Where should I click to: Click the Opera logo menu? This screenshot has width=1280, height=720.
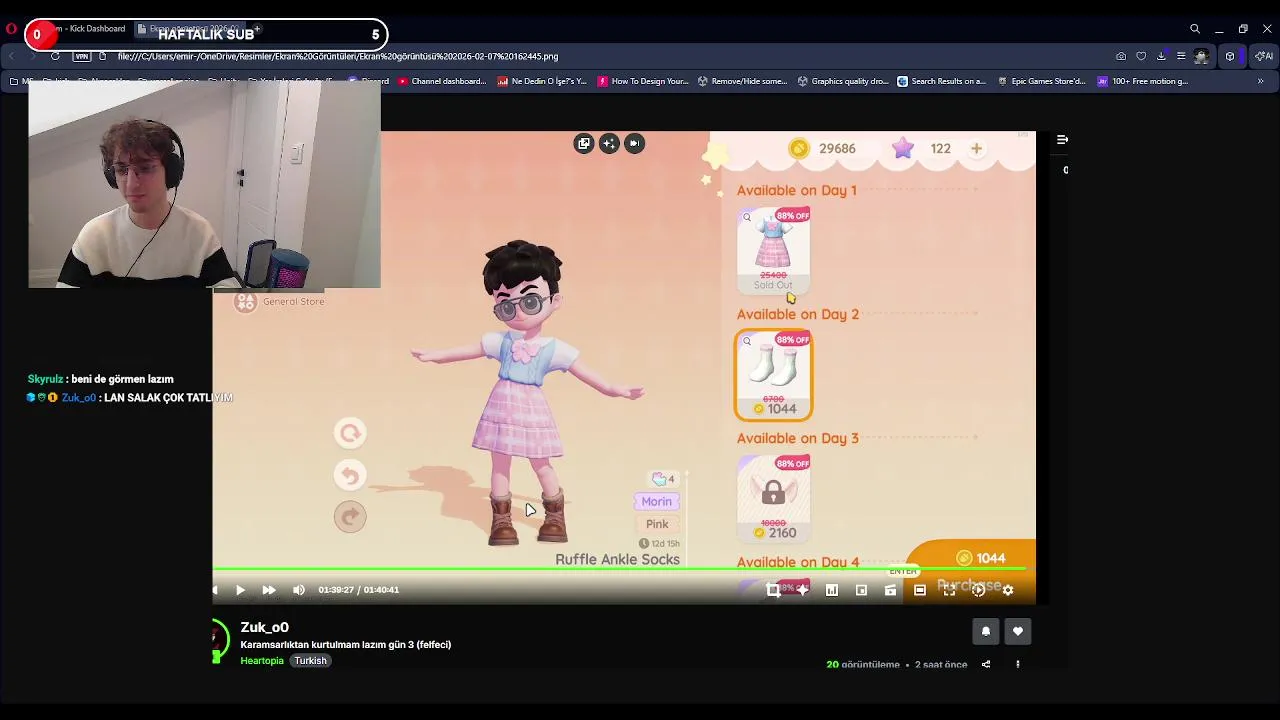11,29
